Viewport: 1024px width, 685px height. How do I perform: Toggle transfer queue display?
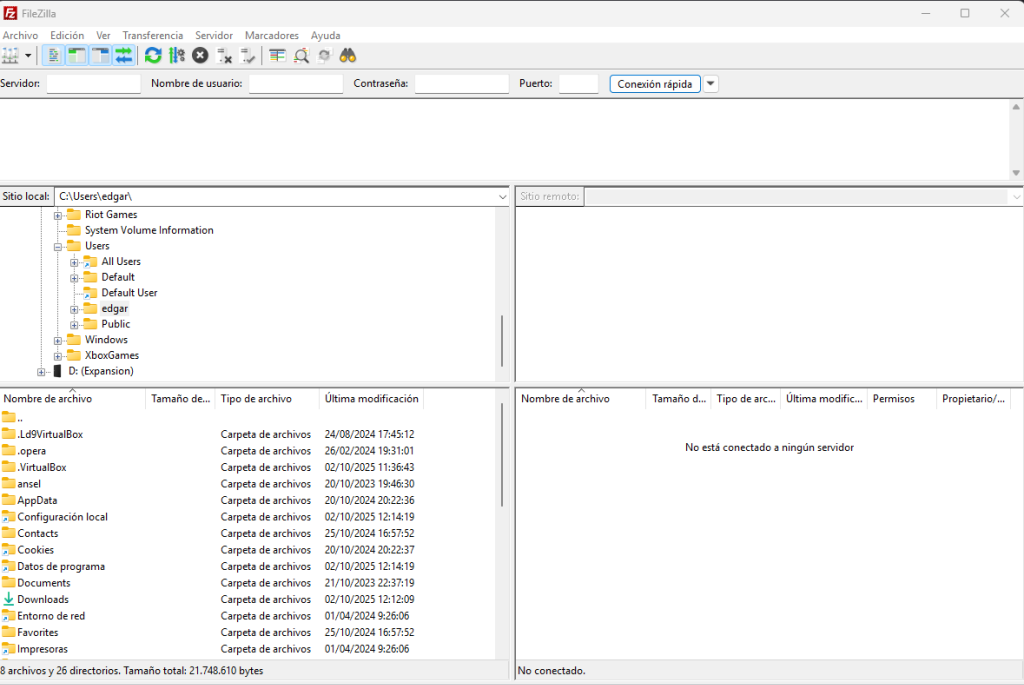pos(124,56)
